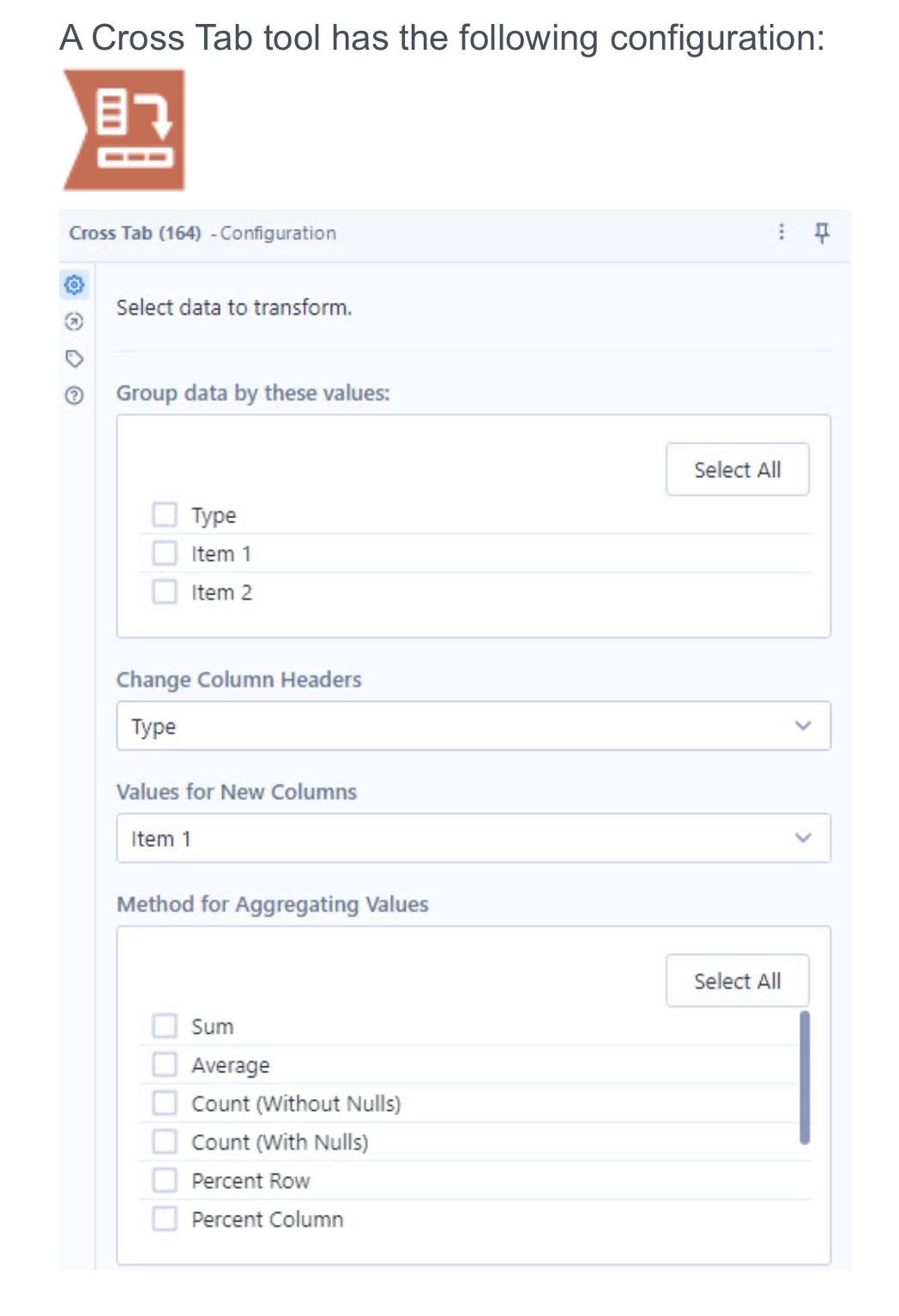Image resolution: width=899 pixels, height=1316 pixels.
Task: Click the orange Cross Tab tool icon
Action: 124,130
